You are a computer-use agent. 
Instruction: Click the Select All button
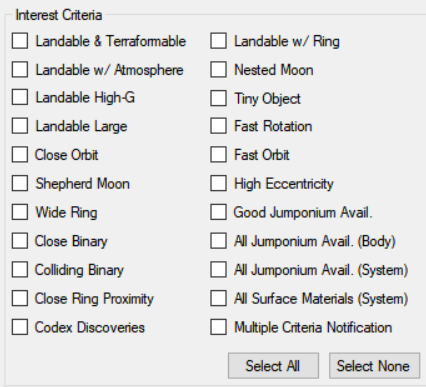pyautogui.click(x=273, y=366)
